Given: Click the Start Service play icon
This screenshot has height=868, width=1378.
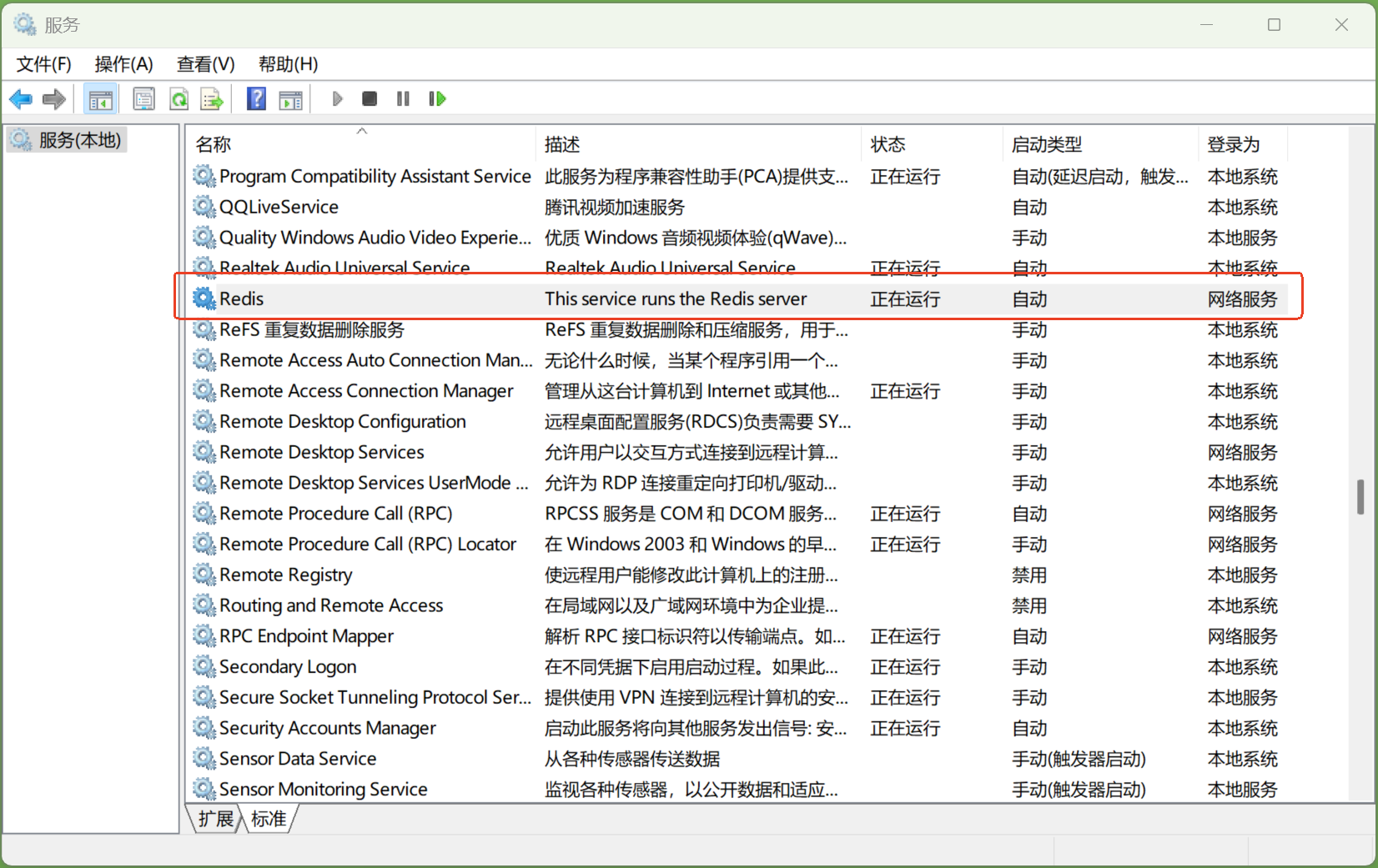Looking at the screenshot, I should [x=337, y=99].
